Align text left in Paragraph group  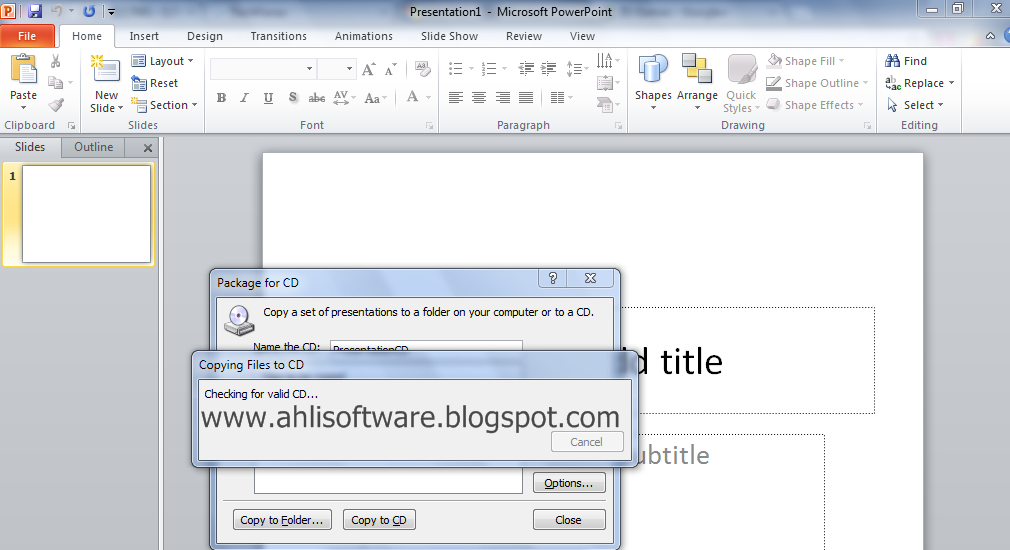pyautogui.click(x=456, y=98)
